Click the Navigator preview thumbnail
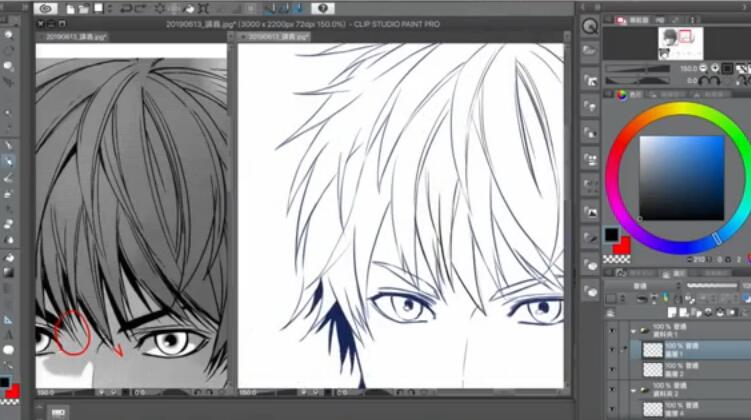Screen dimensions: 751x420 pyautogui.click(x=681, y=44)
